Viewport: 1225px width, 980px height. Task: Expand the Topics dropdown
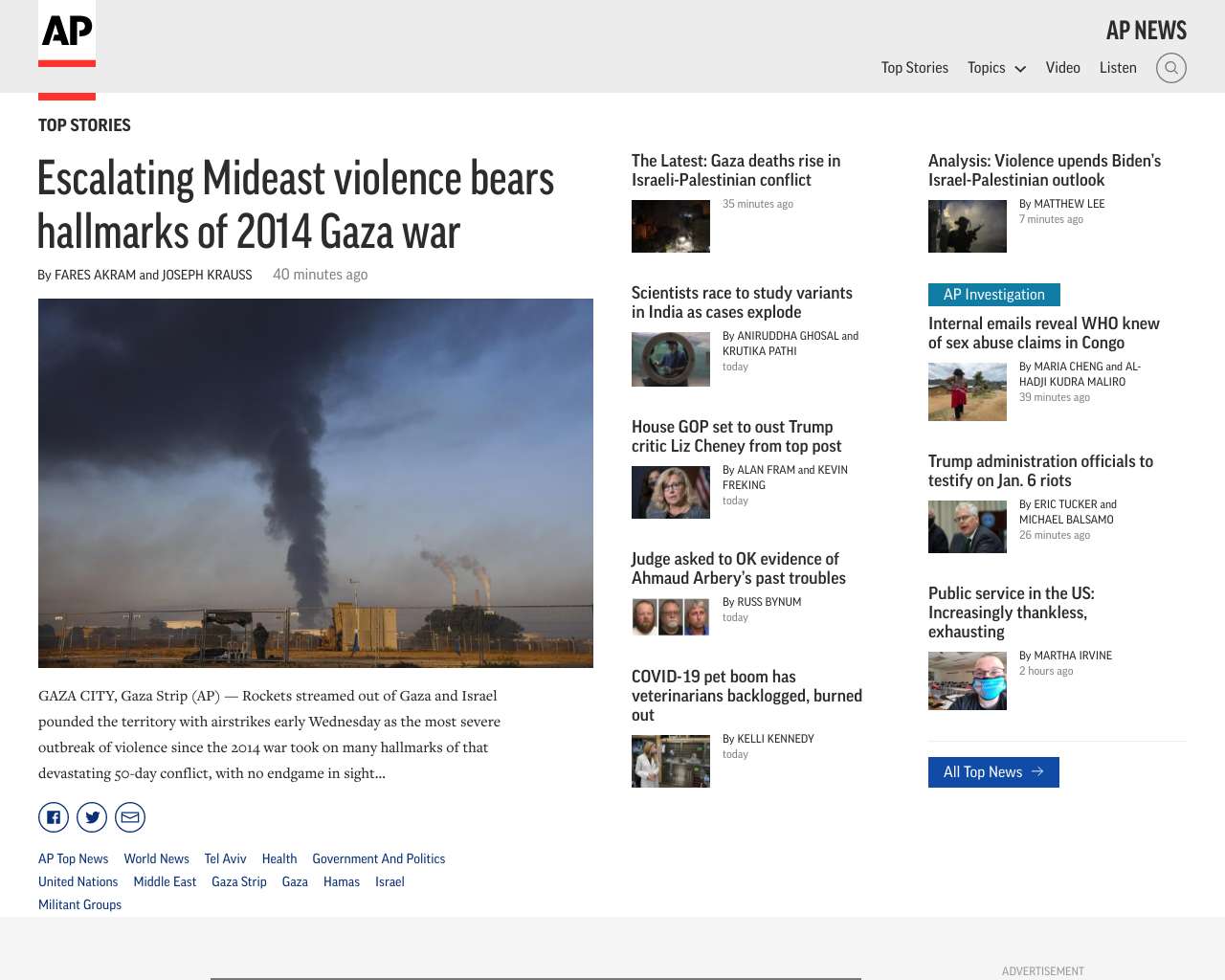point(996,68)
